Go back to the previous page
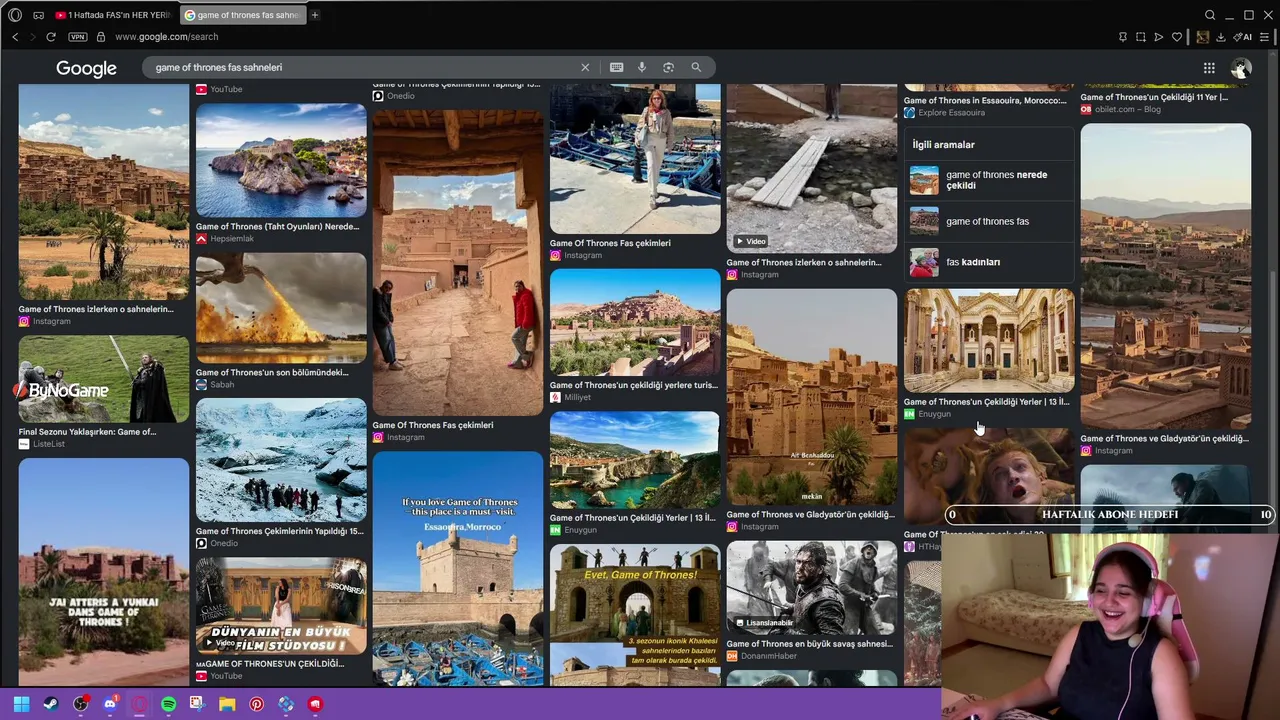The width and height of the screenshot is (1280, 720). 15,37
